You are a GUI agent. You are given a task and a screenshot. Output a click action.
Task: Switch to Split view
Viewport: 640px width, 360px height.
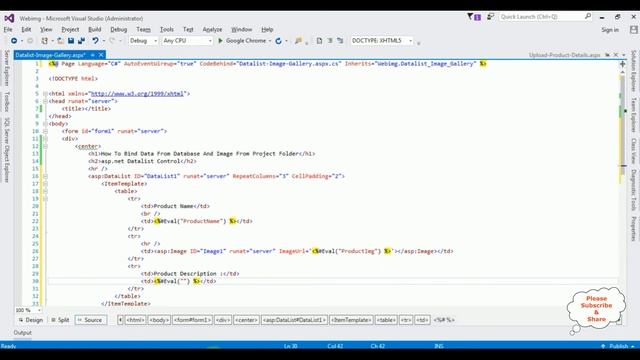click(x=60, y=320)
